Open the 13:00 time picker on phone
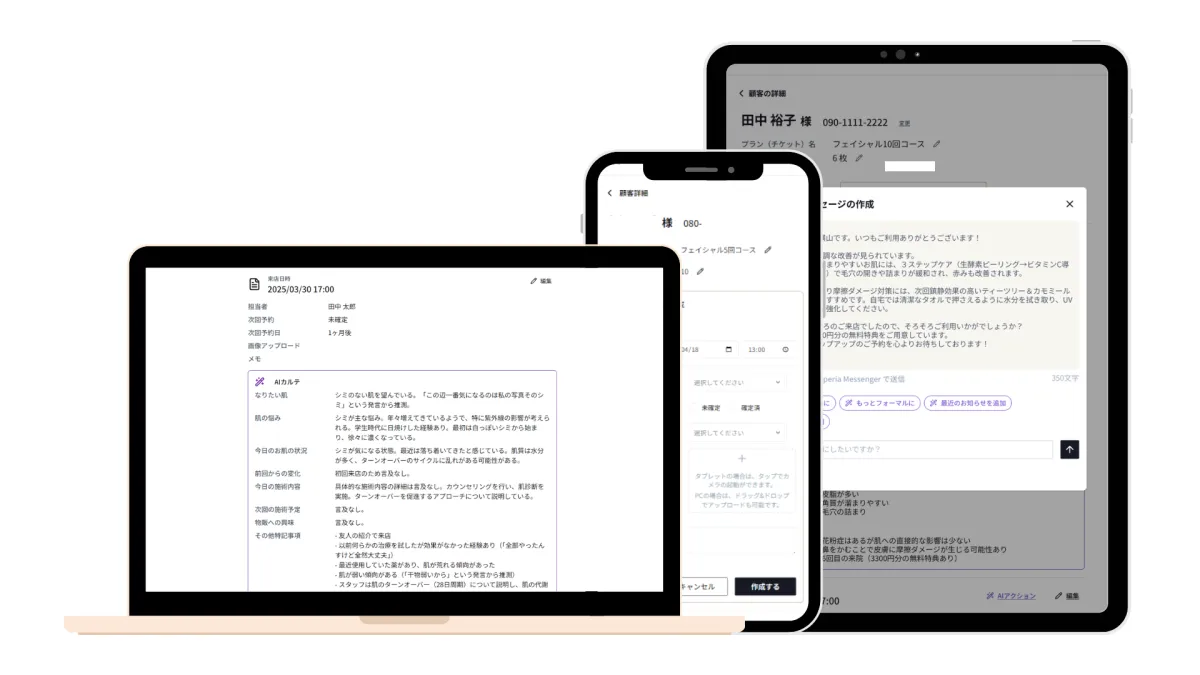The width and height of the screenshot is (1200, 675). pyautogui.click(x=785, y=350)
